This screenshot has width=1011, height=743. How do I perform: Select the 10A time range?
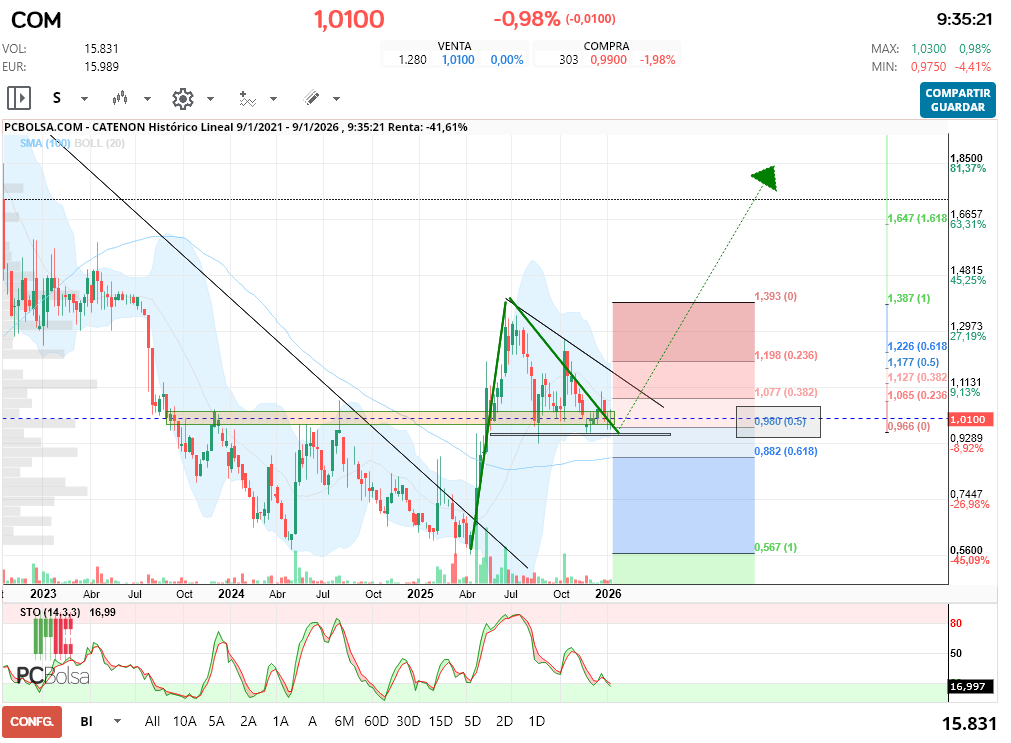tap(184, 721)
